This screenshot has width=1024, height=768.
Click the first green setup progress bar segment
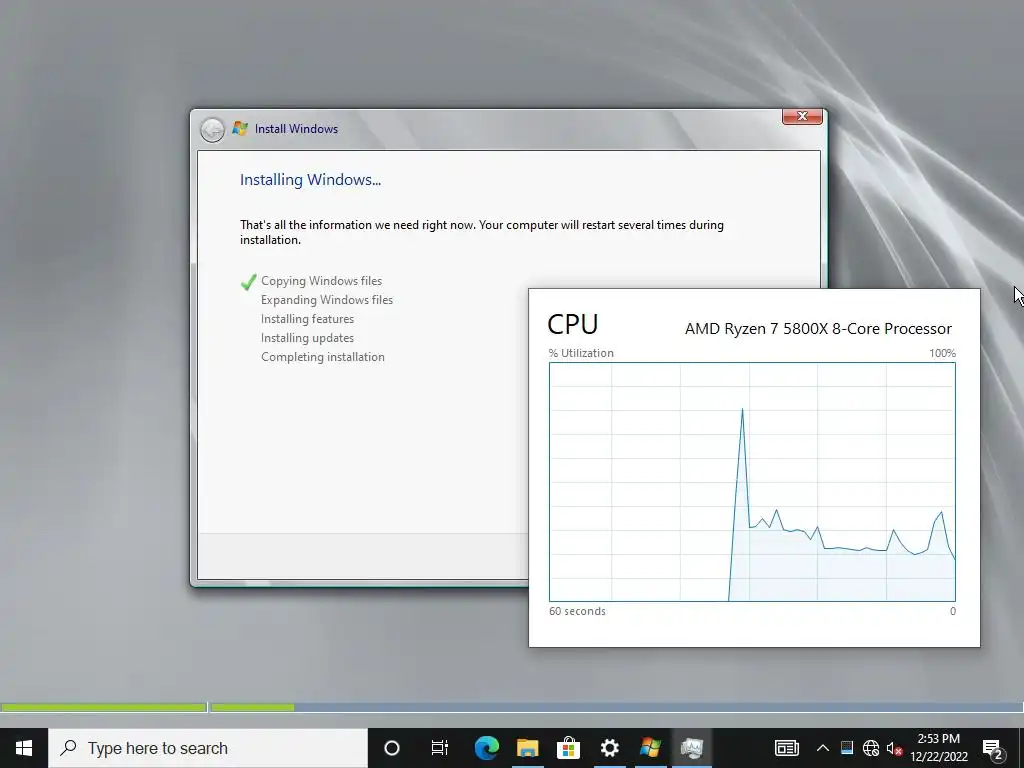click(104, 707)
